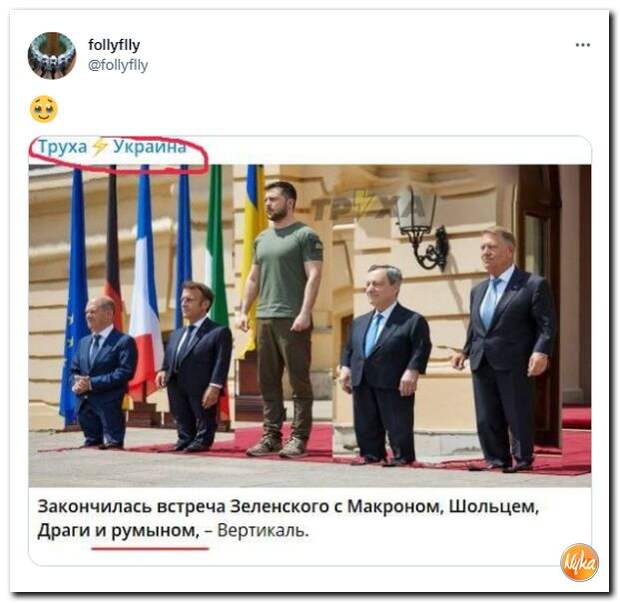Open the three-dots more options menu
This screenshot has height=603, width=620.
tap(582, 45)
